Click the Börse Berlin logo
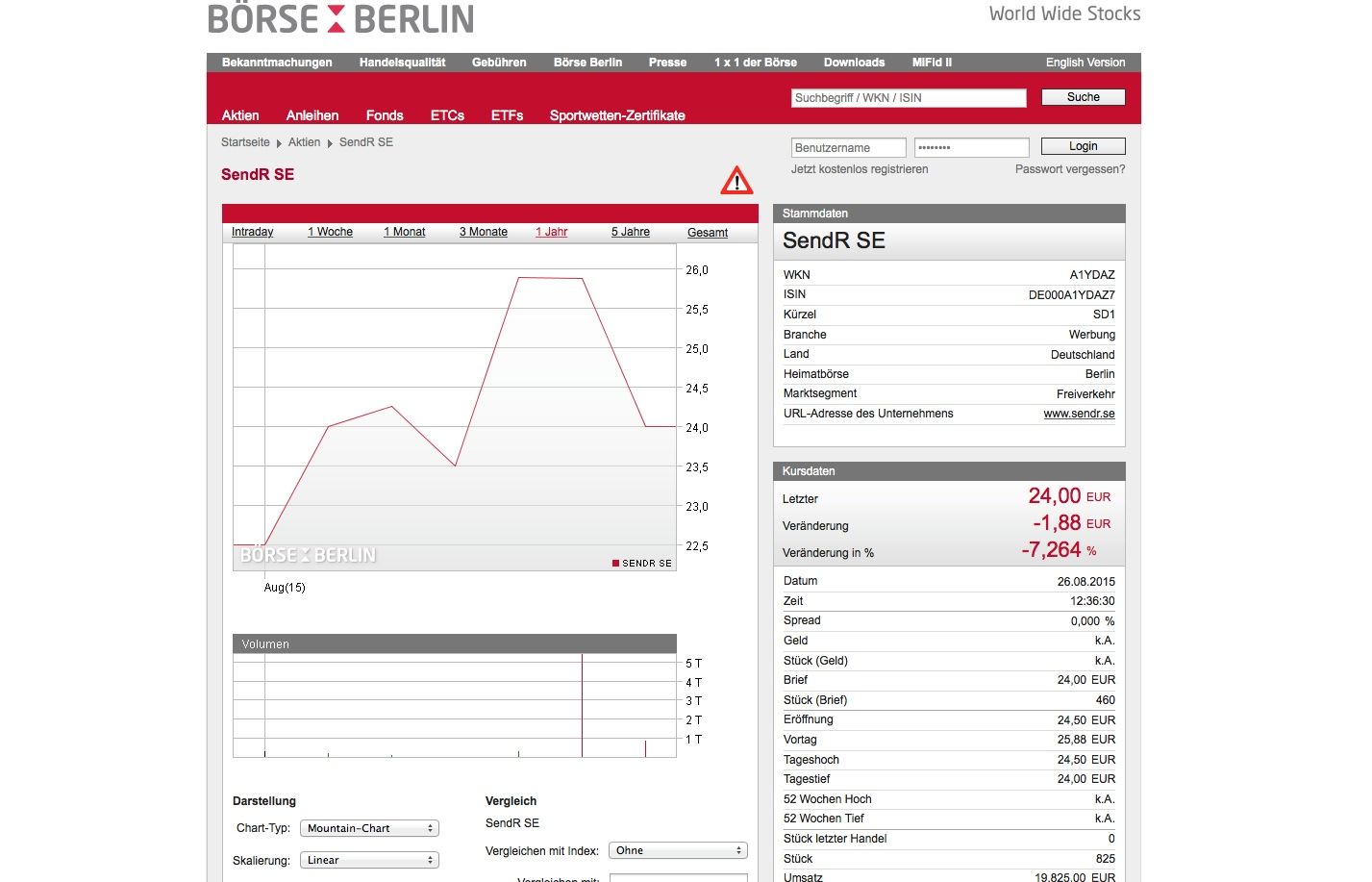 click(340, 19)
